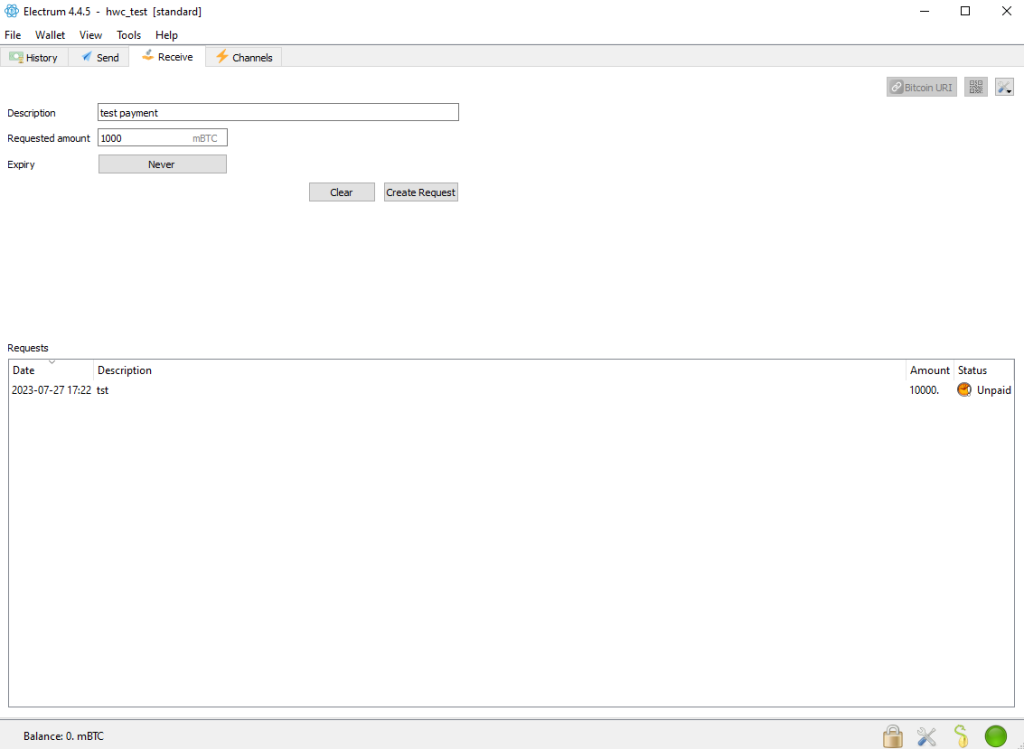The height and width of the screenshot is (749, 1024).
Task: Open the Wallet menu
Action: click(x=50, y=35)
